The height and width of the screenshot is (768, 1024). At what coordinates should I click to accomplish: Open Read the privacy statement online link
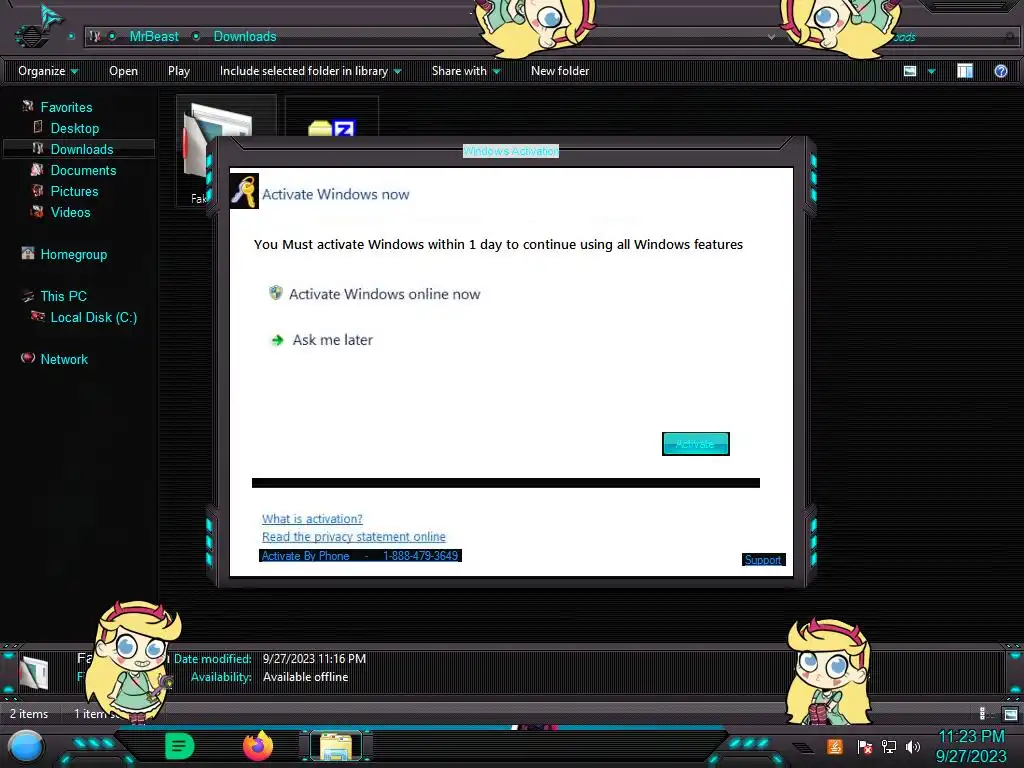coord(353,536)
